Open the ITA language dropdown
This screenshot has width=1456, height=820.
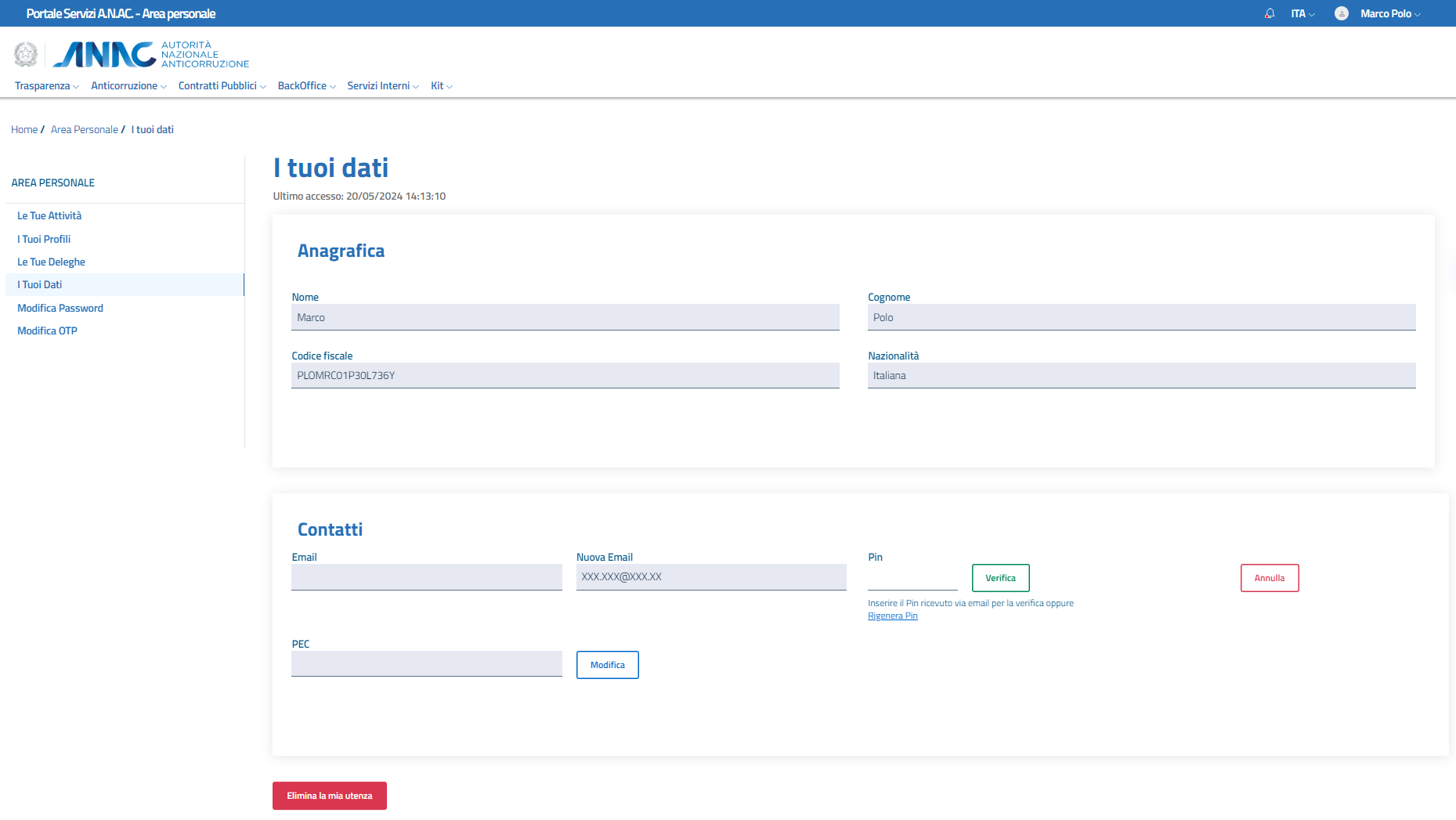pos(1302,13)
